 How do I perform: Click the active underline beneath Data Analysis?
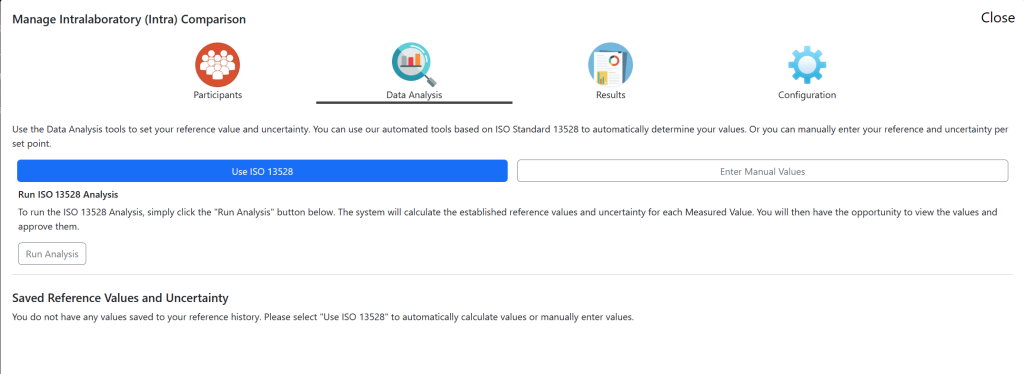tap(414, 102)
